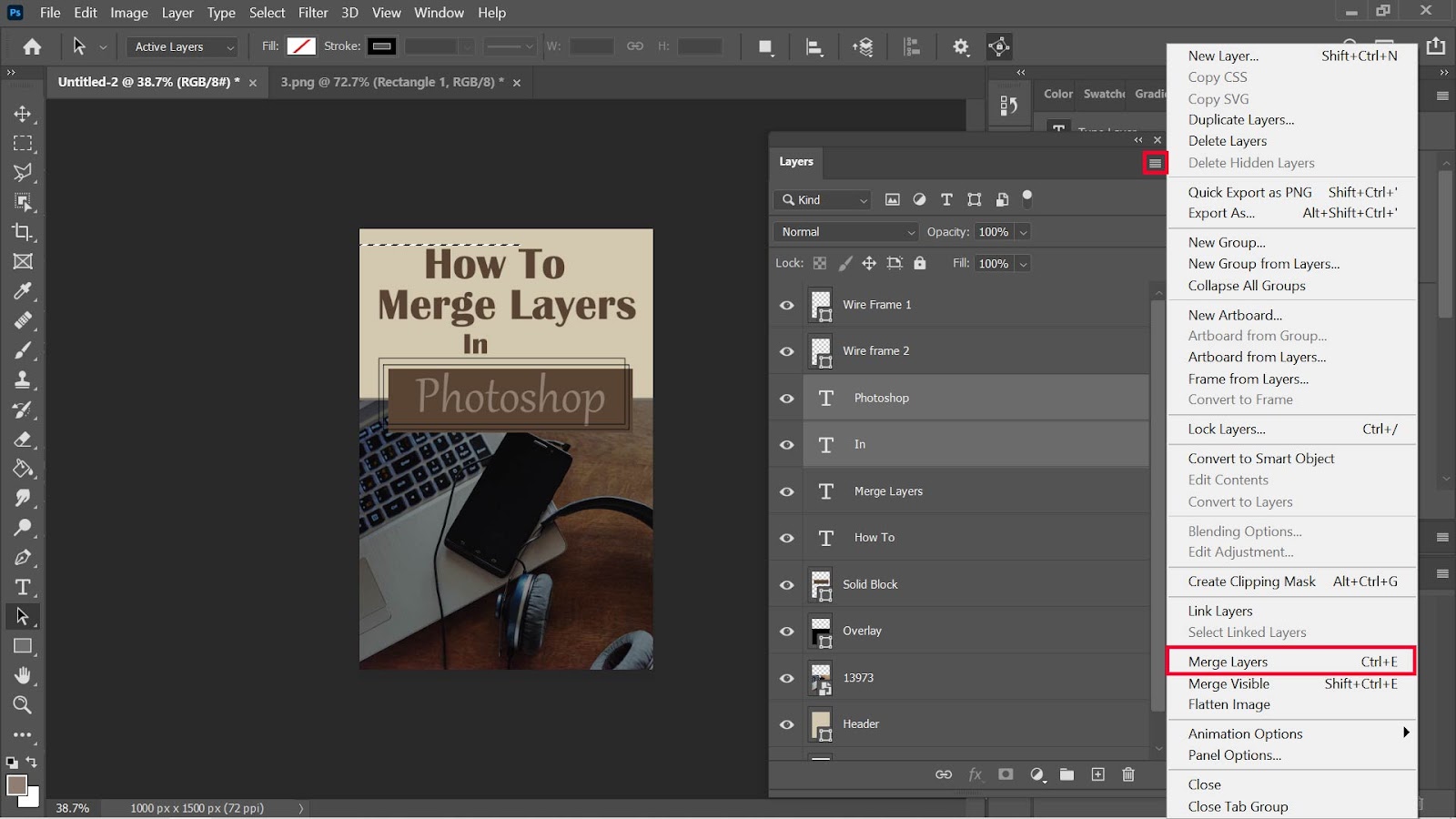Screen dimensions: 1456x819
Task: Select the Hand tool
Action: click(23, 675)
